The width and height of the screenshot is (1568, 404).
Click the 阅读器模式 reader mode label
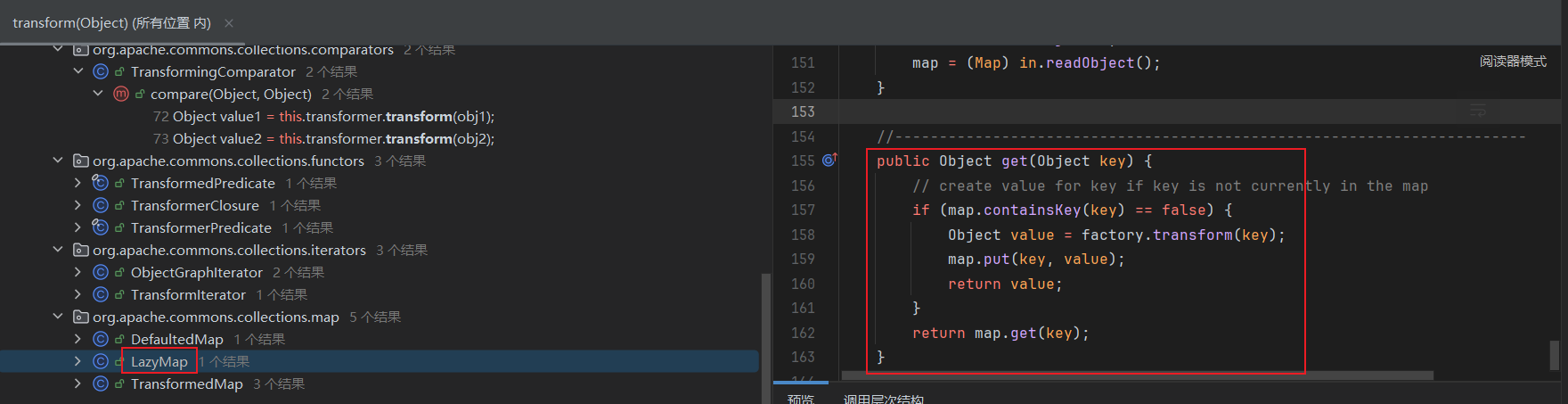click(1513, 62)
